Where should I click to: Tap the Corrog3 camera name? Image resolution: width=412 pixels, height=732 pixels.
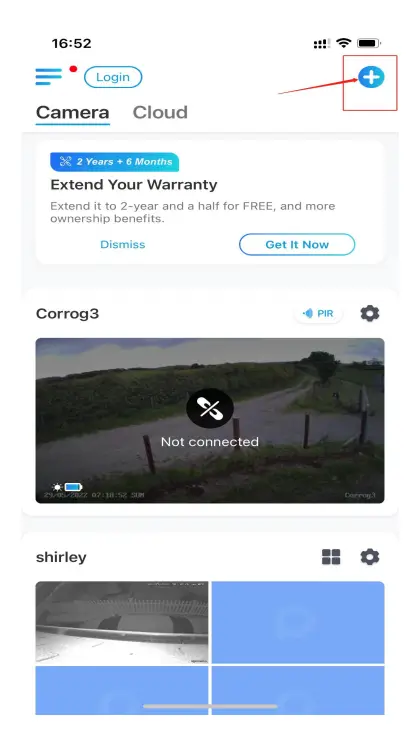(67, 314)
